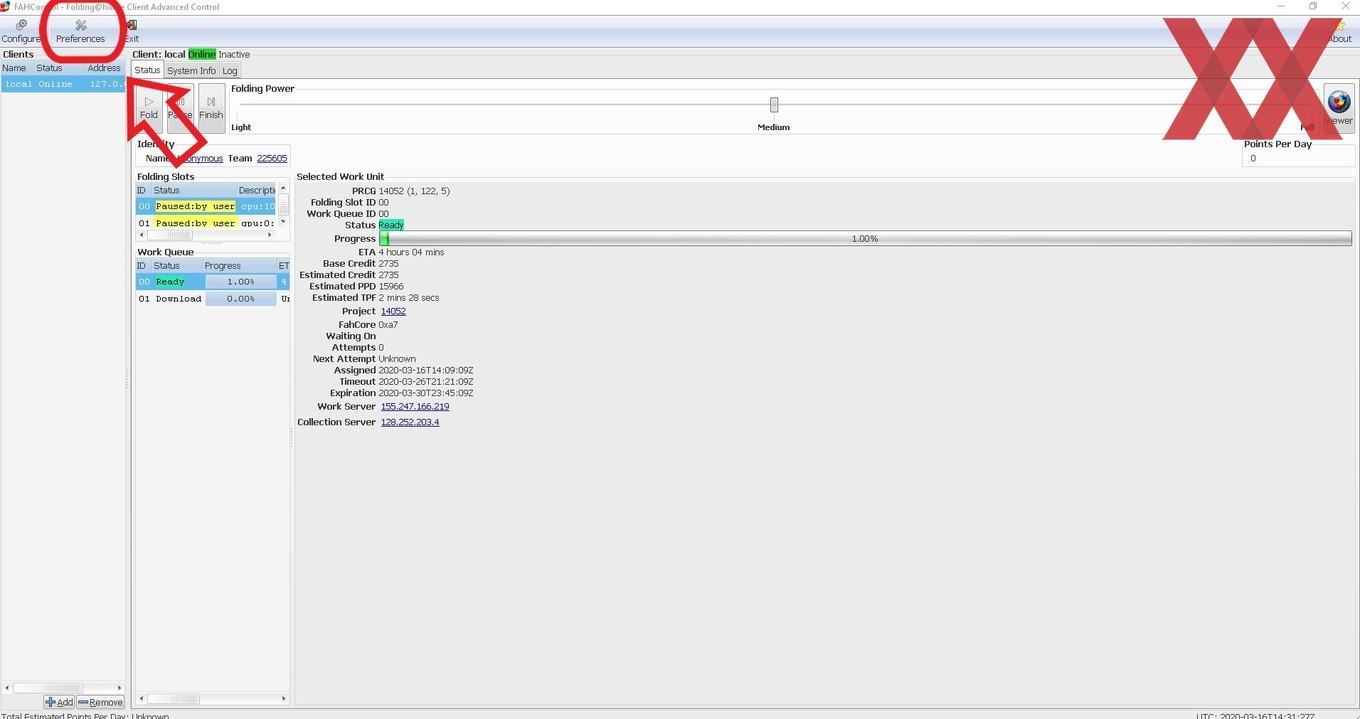The image size is (1360, 719).
Task: Select work queue 00 Ready row
Action: pyautogui.click(x=212, y=282)
